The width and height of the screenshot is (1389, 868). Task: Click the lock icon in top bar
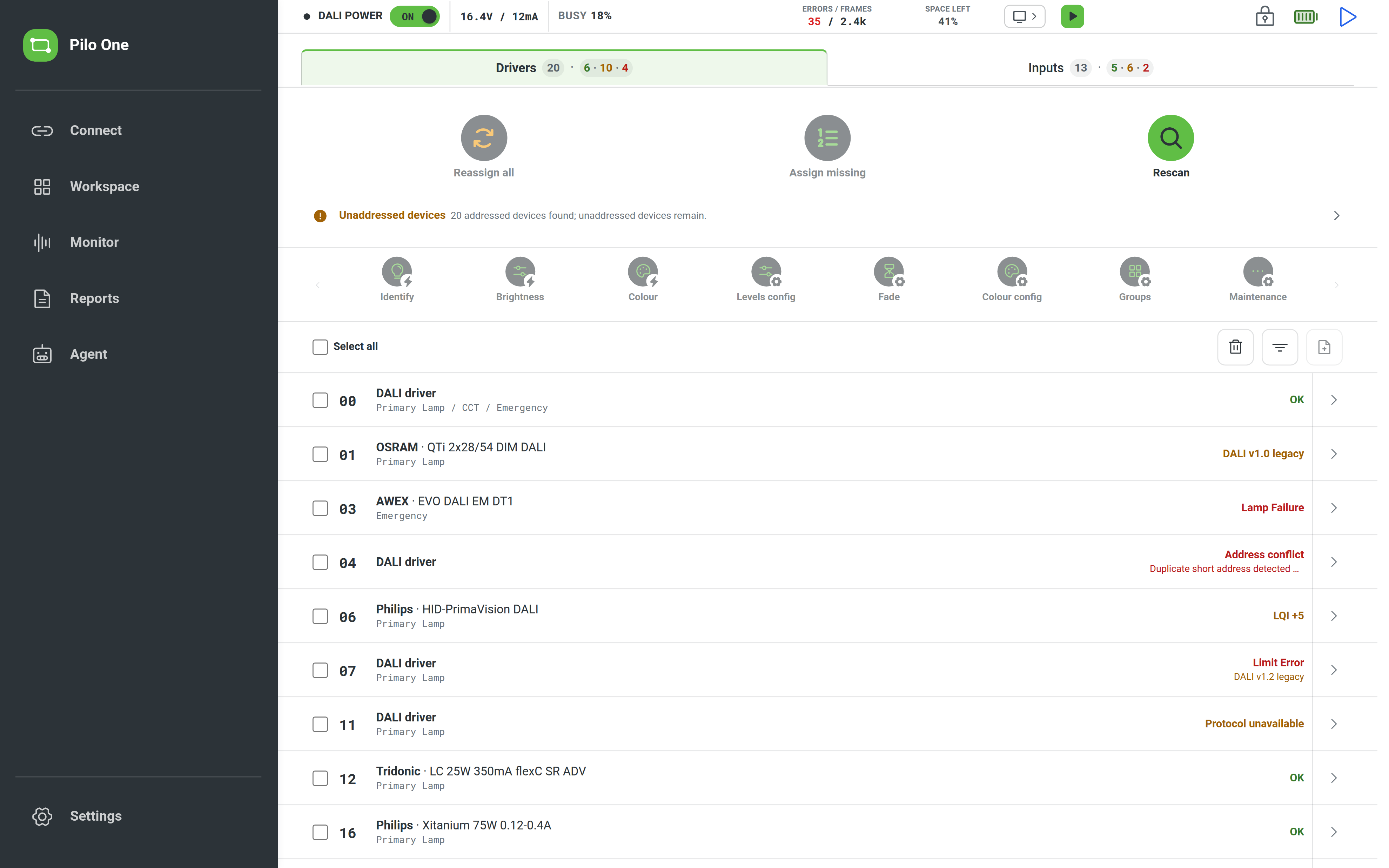[x=1264, y=16]
